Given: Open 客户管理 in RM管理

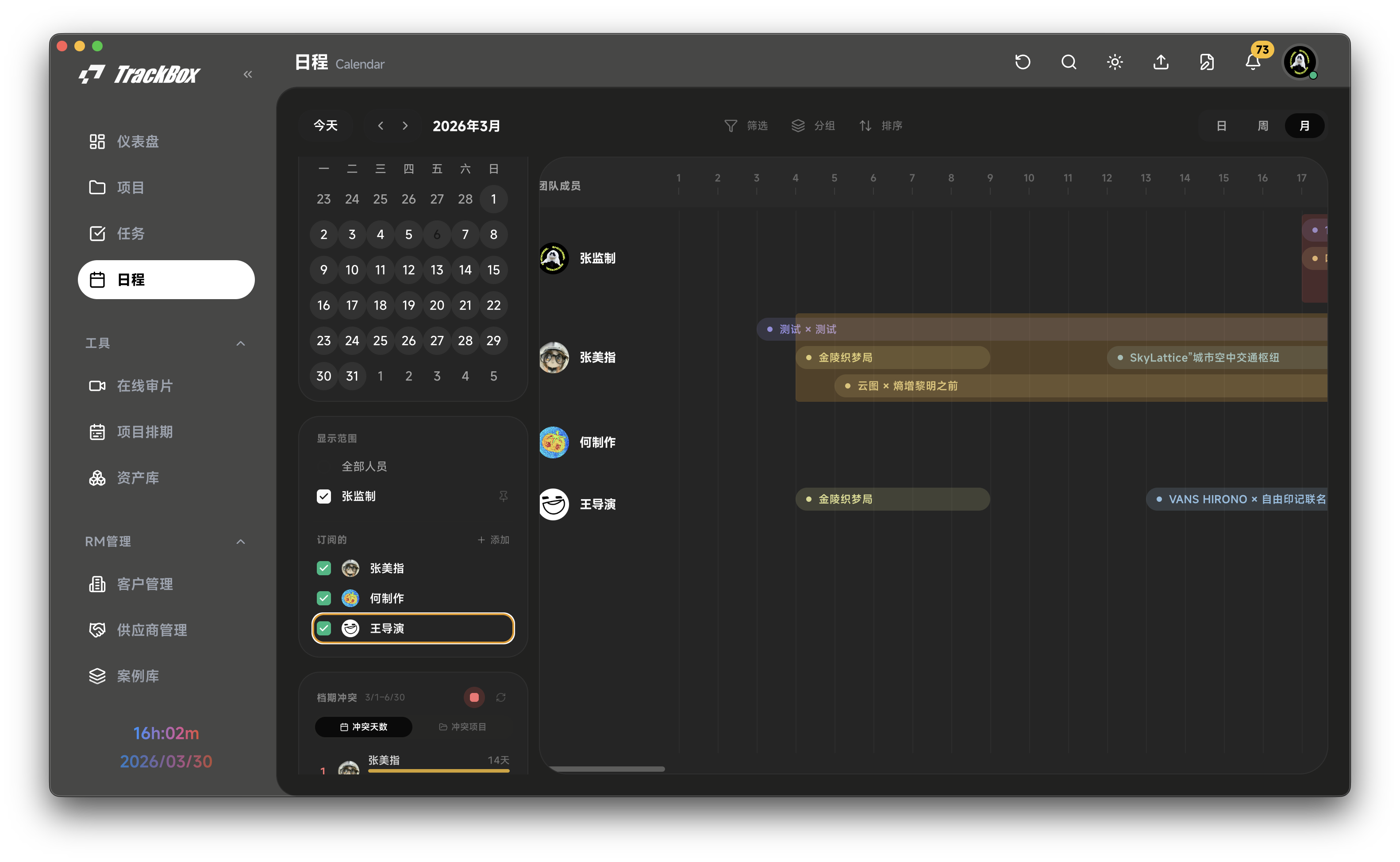Looking at the screenshot, I should (x=166, y=585).
